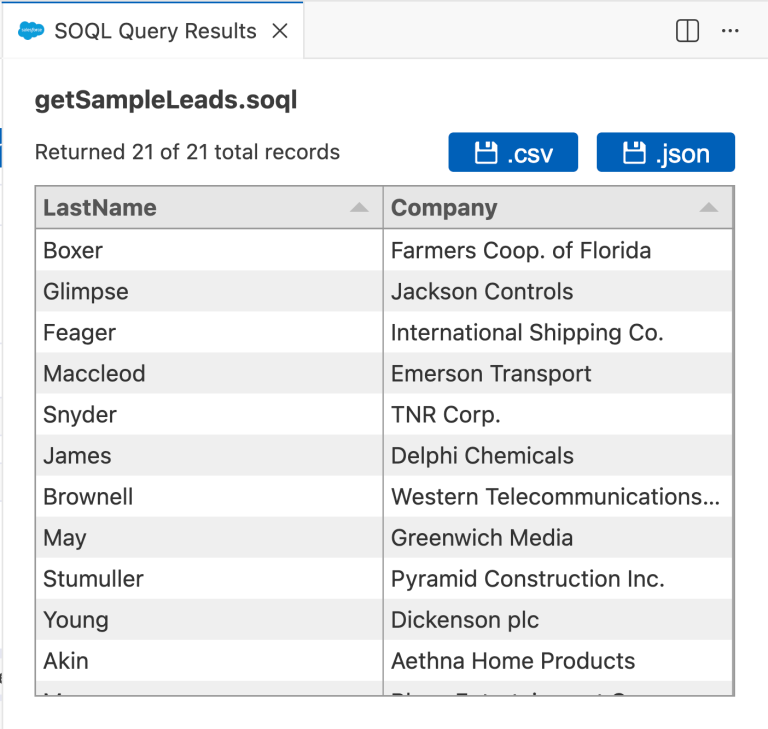Click the getSampleLeads.soql heading
The image size is (768, 729).
(166, 100)
